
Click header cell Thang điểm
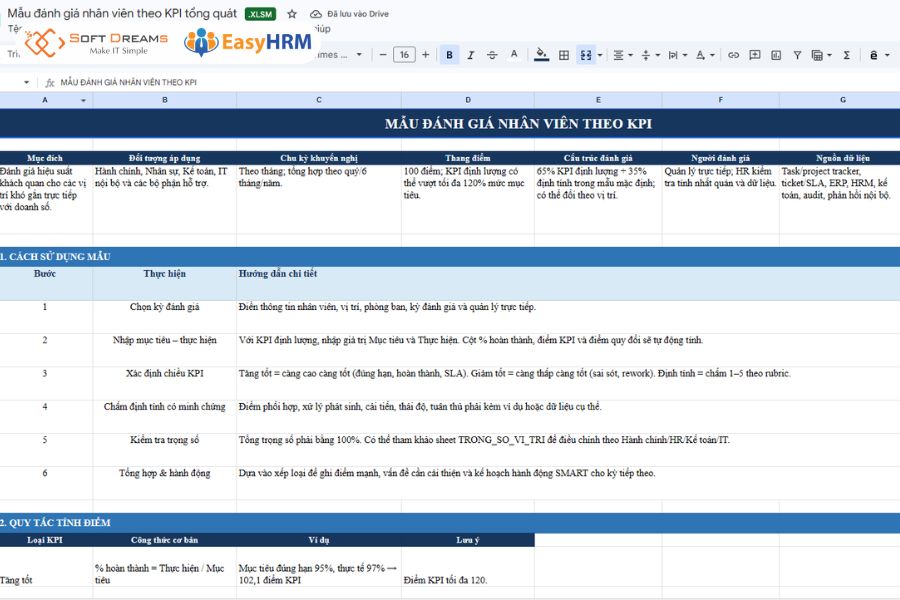[468, 158]
